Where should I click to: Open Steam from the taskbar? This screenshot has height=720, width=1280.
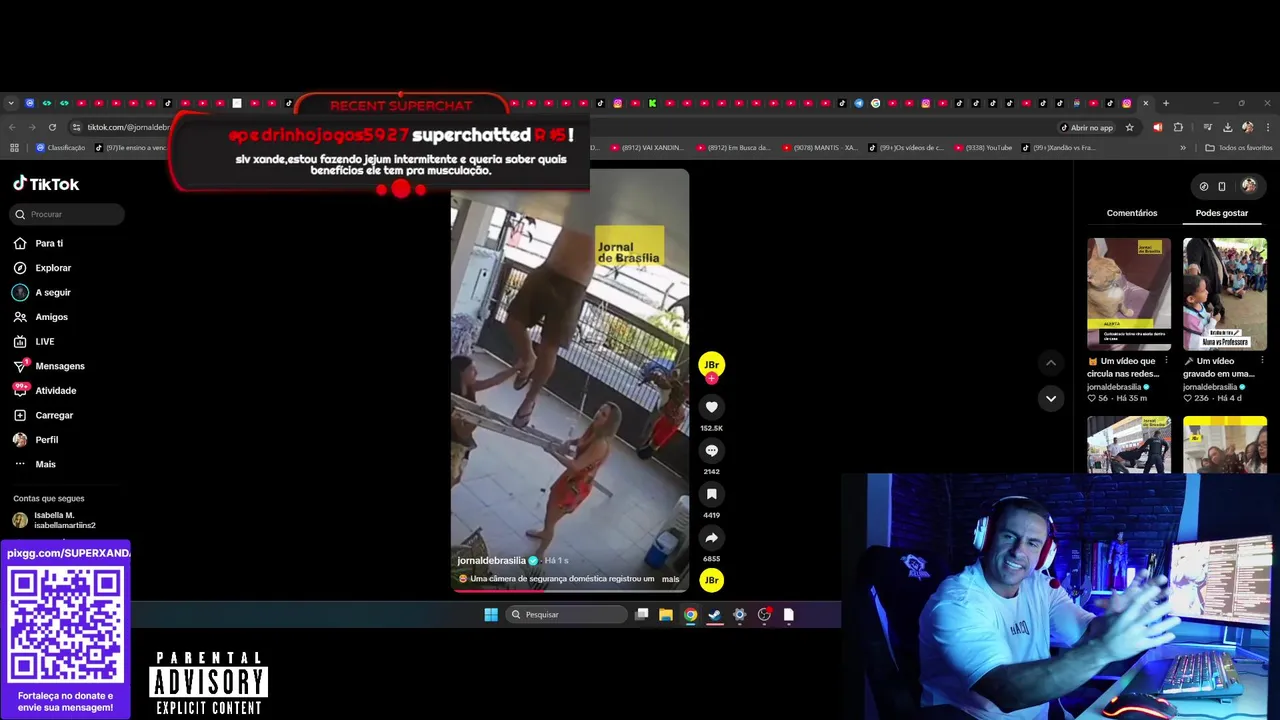pos(715,614)
